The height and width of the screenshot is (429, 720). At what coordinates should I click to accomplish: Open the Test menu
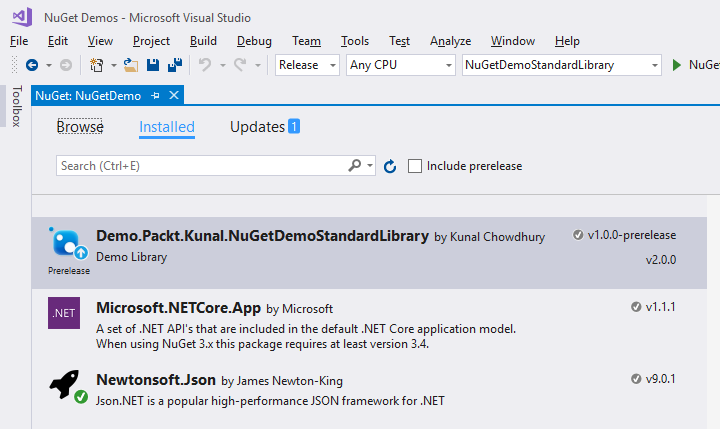pos(399,41)
